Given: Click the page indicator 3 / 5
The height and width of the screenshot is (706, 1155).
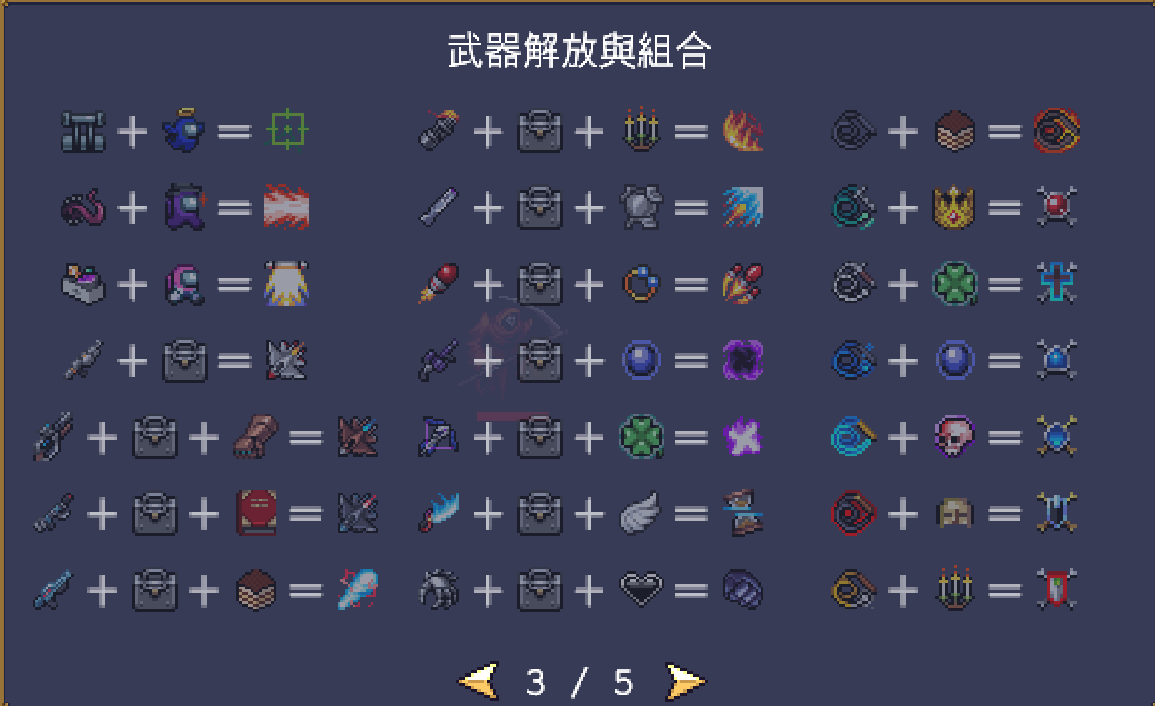Looking at the screenshot, I should tap(579, 682).
